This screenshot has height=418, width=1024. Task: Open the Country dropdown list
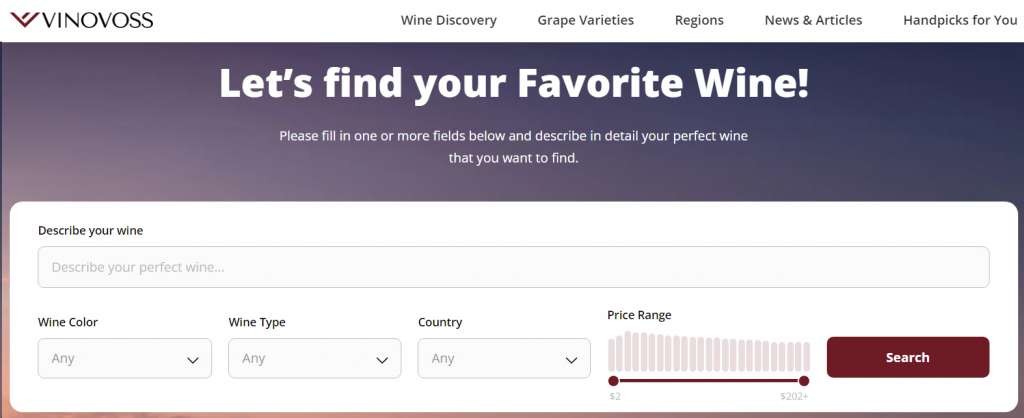click(503, 358)
